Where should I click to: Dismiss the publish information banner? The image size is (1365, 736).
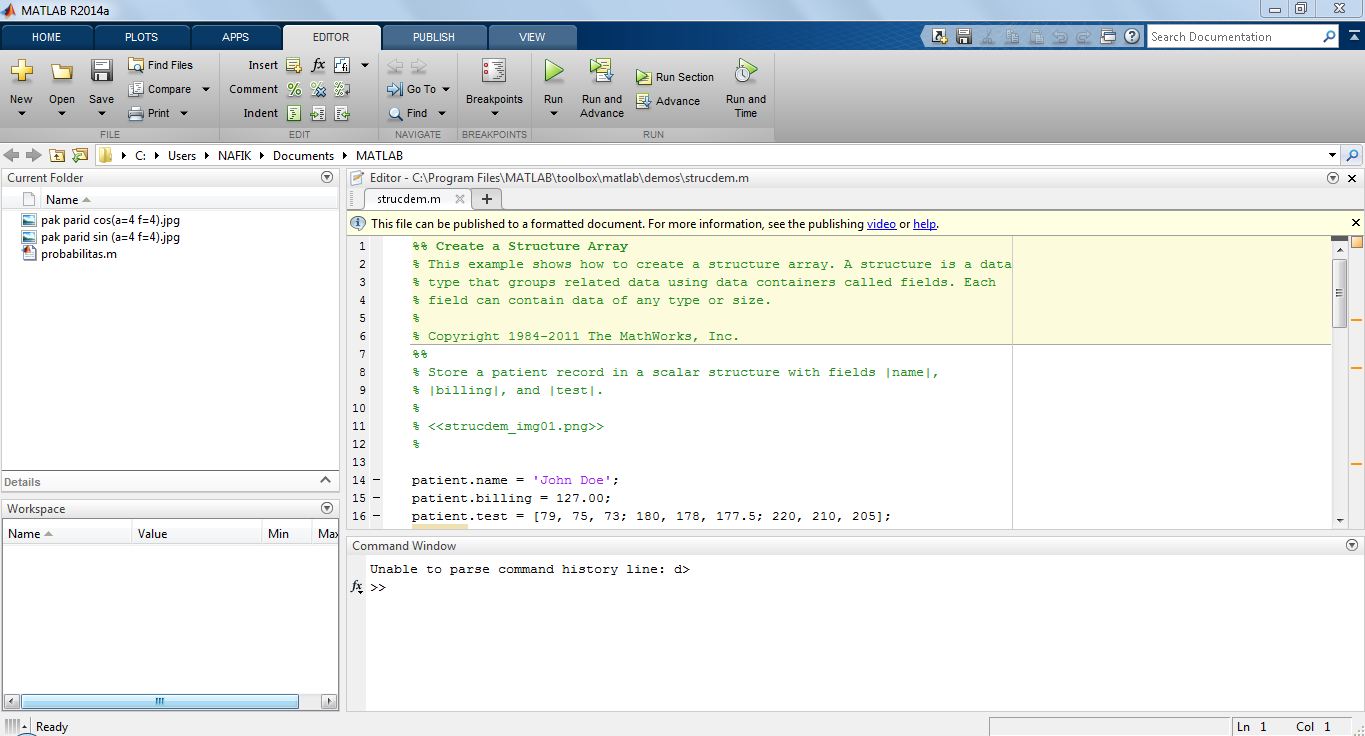[x=1356, y=223]
